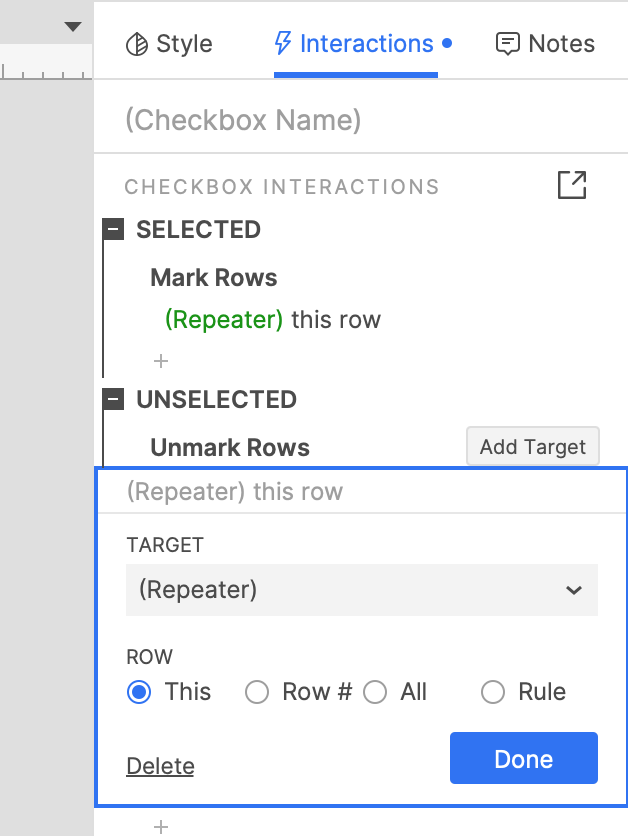
Task: Collapse the SELECTED event section
Action: [x=115, y=230]
